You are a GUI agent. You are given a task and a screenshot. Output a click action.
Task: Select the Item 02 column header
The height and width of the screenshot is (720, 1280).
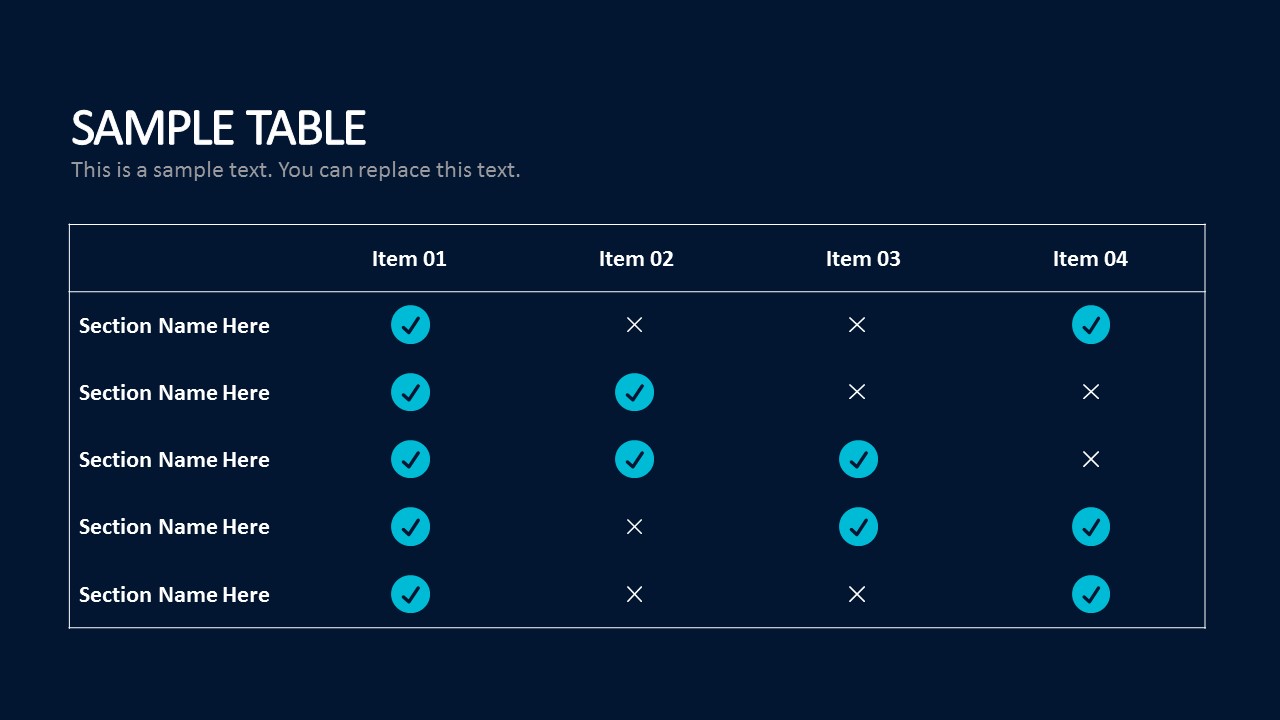636,259
